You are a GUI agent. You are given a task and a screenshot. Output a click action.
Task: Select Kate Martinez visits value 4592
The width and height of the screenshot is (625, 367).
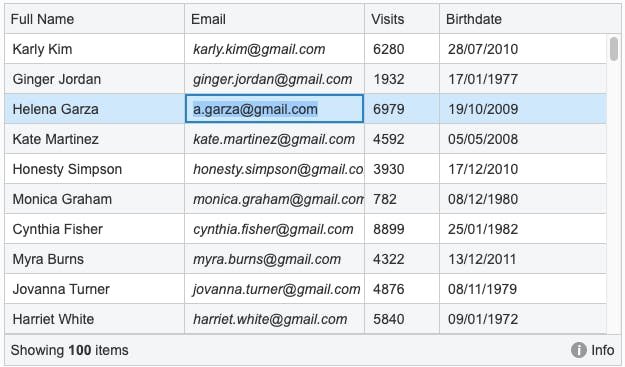pyautogui.click(x=402, y=139)
